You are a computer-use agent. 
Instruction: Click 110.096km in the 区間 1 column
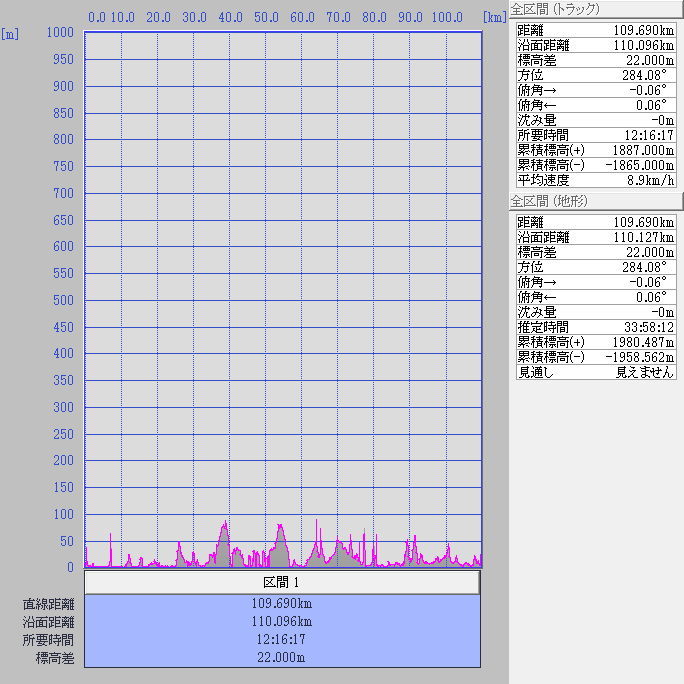(282, 621)
